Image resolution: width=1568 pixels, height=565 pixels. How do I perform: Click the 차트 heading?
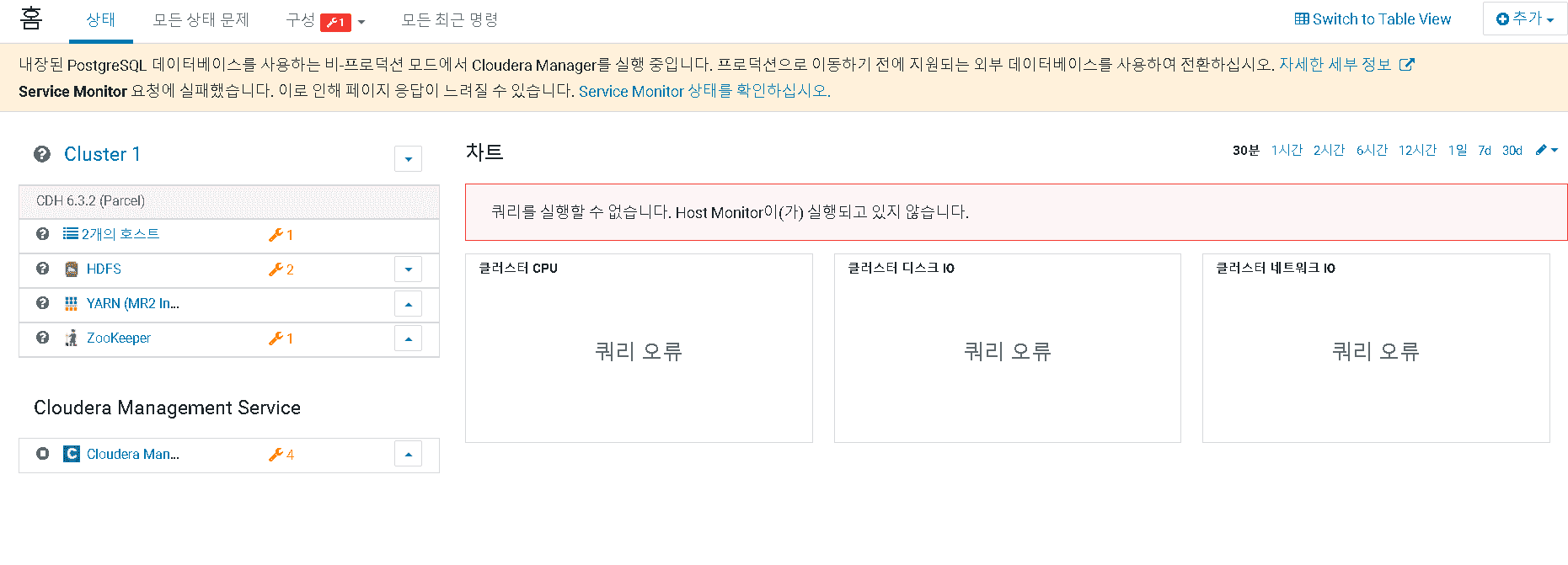coord(484,152)
